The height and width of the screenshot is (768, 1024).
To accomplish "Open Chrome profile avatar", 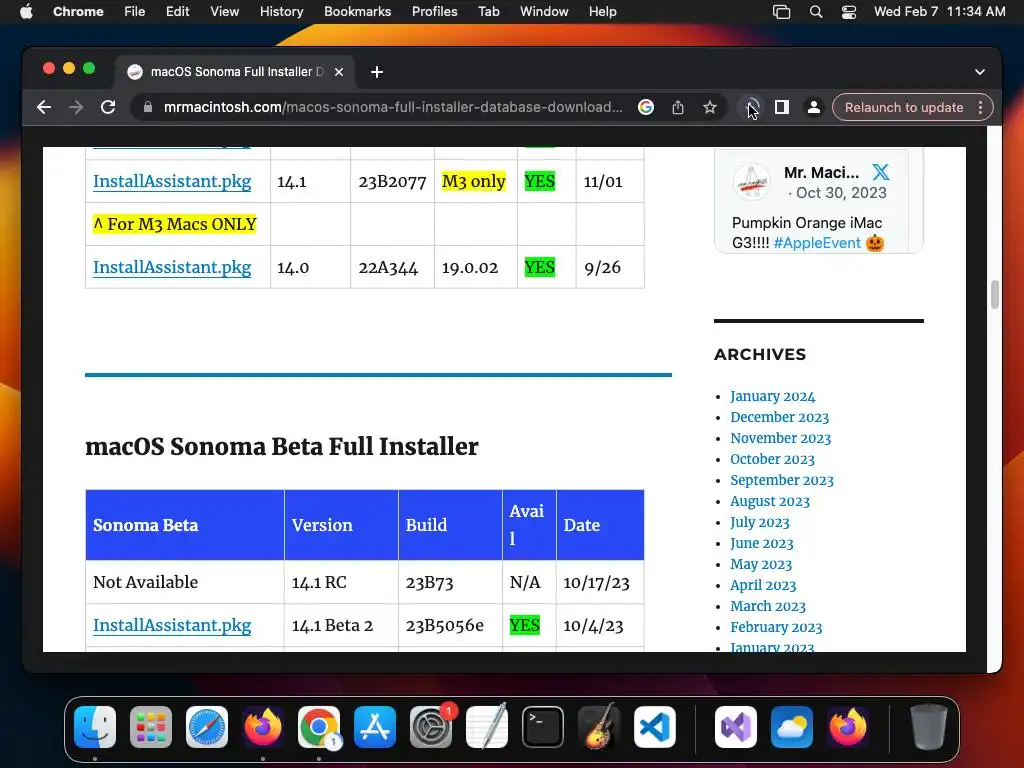I will point(814,107).
